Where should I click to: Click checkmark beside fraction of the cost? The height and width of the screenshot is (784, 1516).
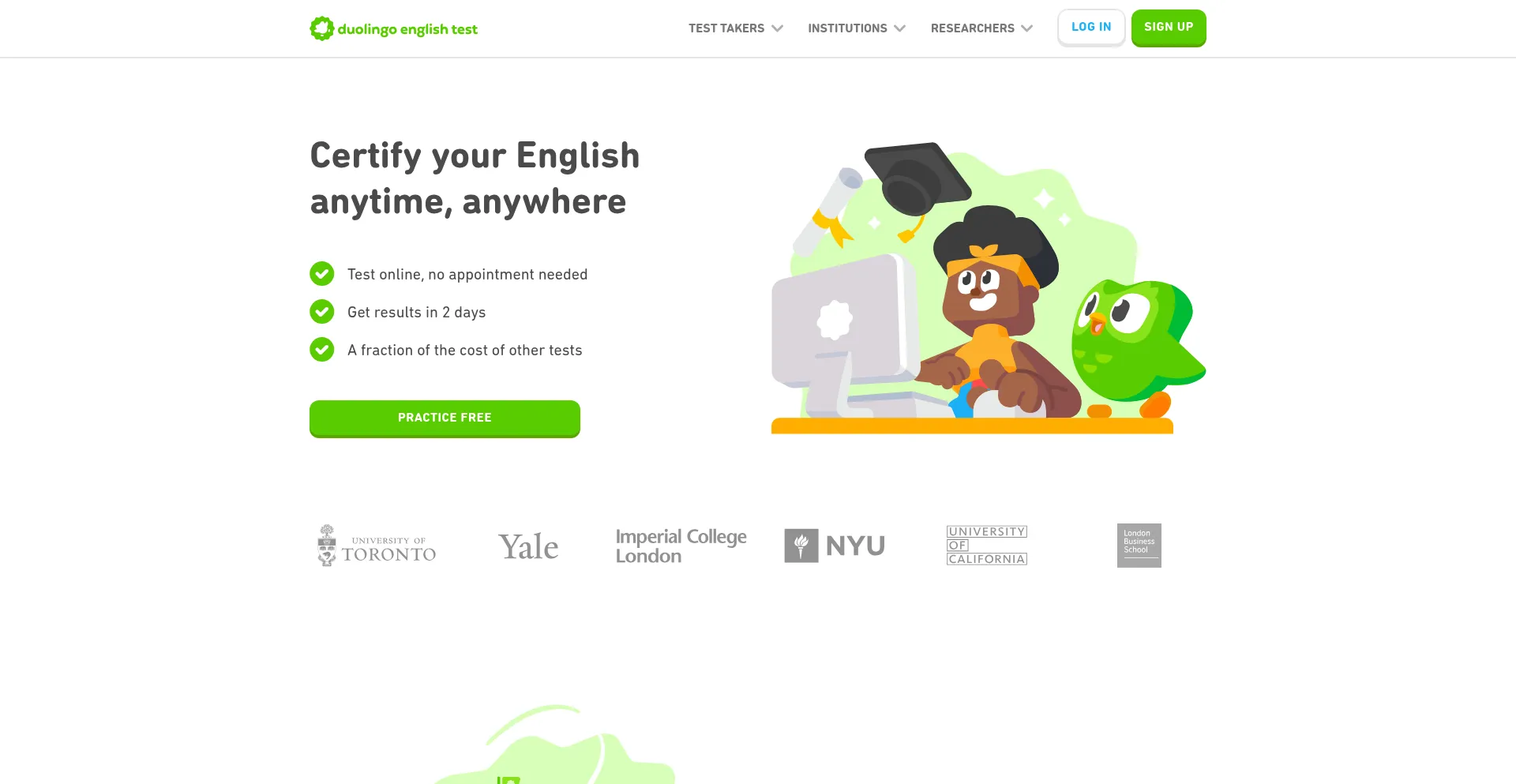coord(322,349)
